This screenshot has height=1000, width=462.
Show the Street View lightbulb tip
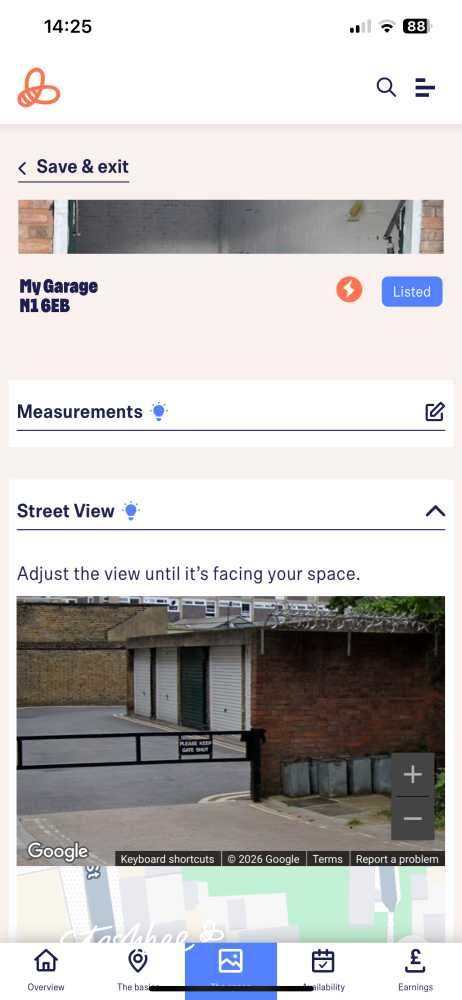[x=131, y=511]
